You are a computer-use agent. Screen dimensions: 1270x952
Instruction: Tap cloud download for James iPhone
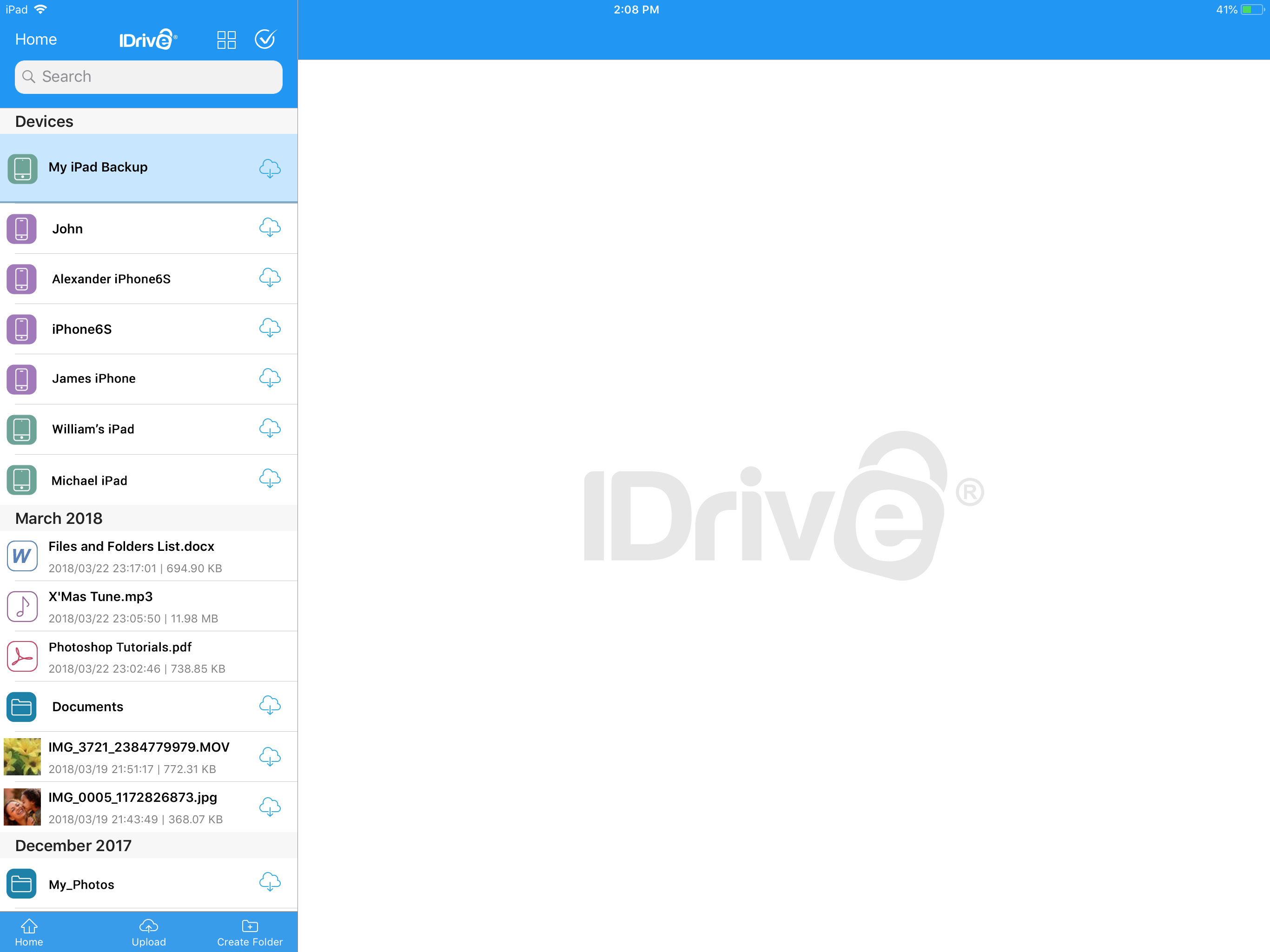tap(270, 378)
